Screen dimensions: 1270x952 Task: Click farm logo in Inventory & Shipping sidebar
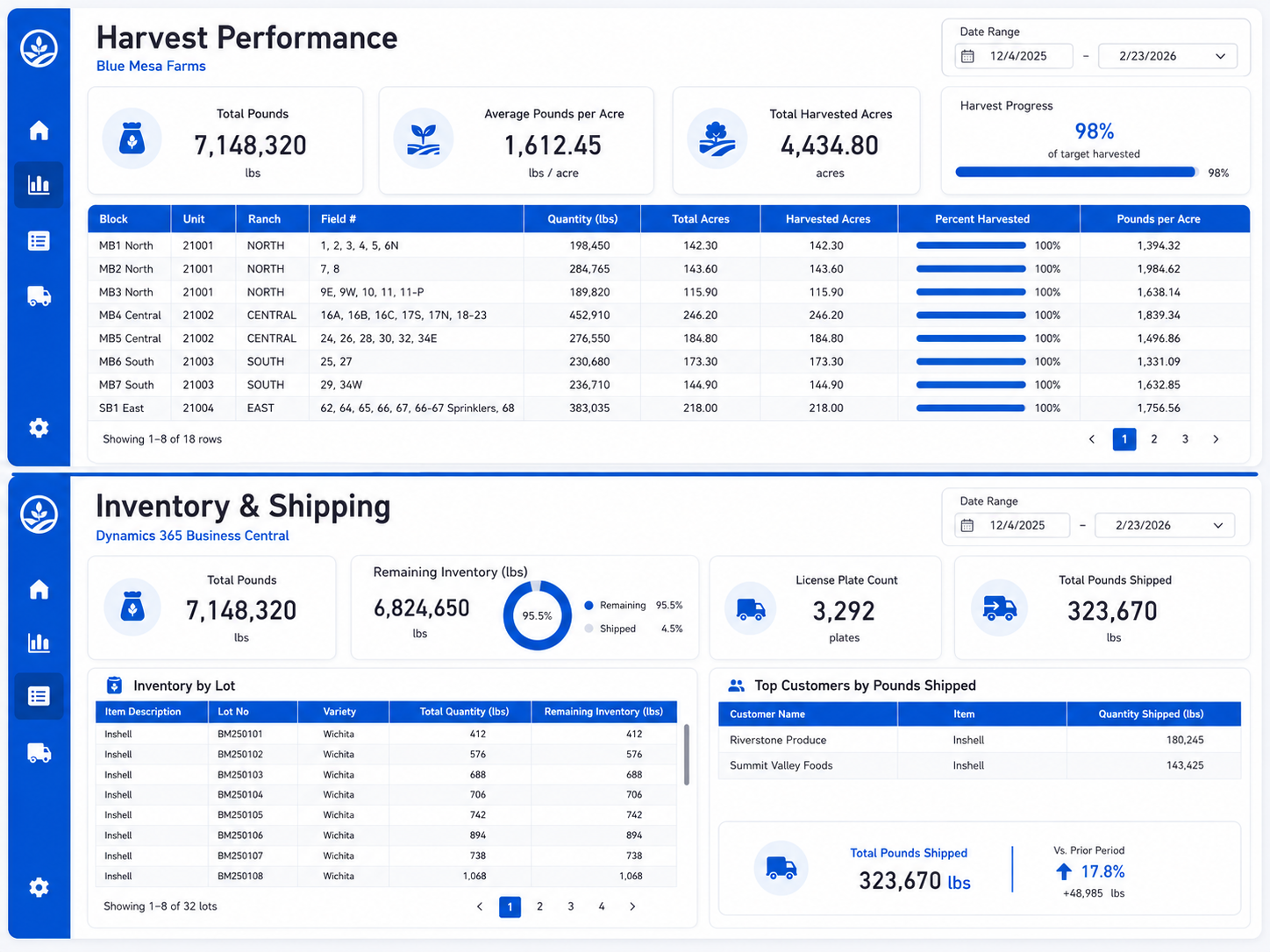[x=39, y=515]
